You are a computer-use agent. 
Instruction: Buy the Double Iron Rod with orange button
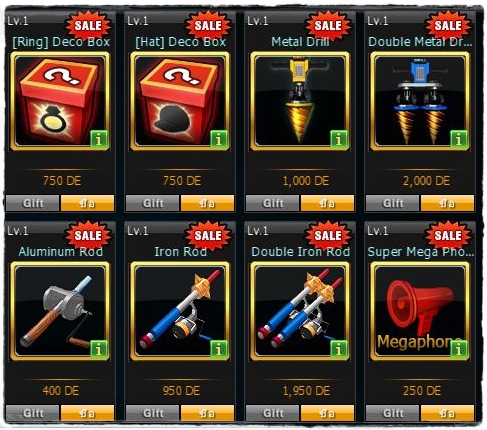point(327,413)
